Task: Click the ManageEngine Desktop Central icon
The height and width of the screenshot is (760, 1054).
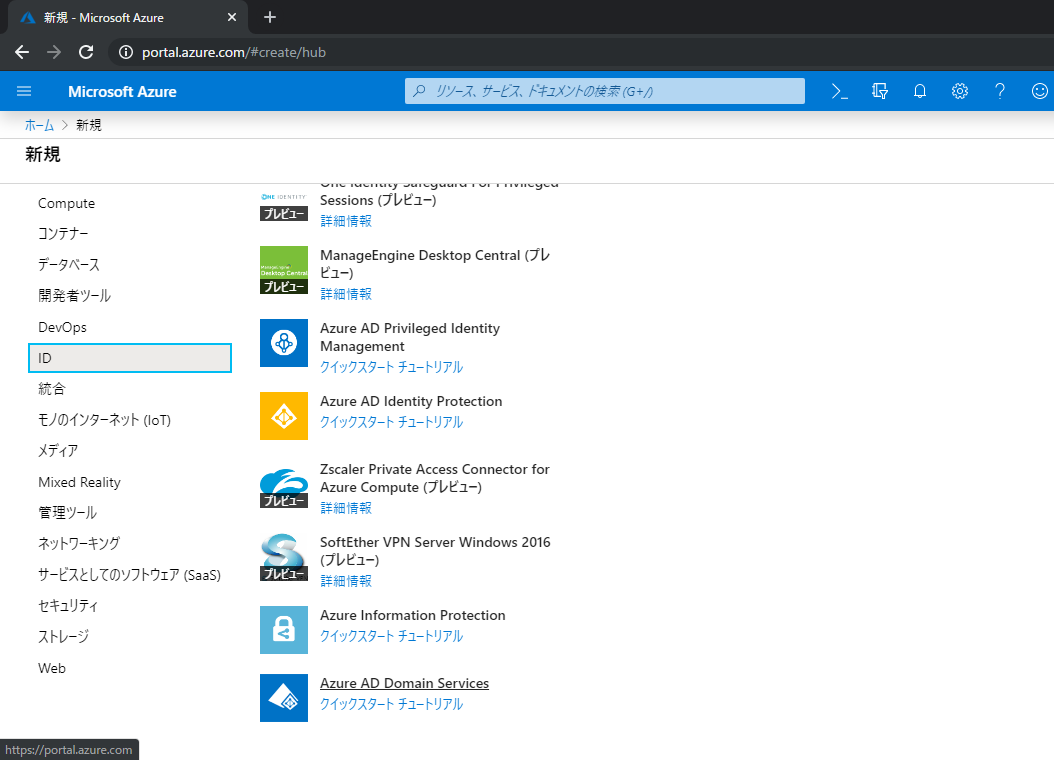Action: (x=284, y=270)
